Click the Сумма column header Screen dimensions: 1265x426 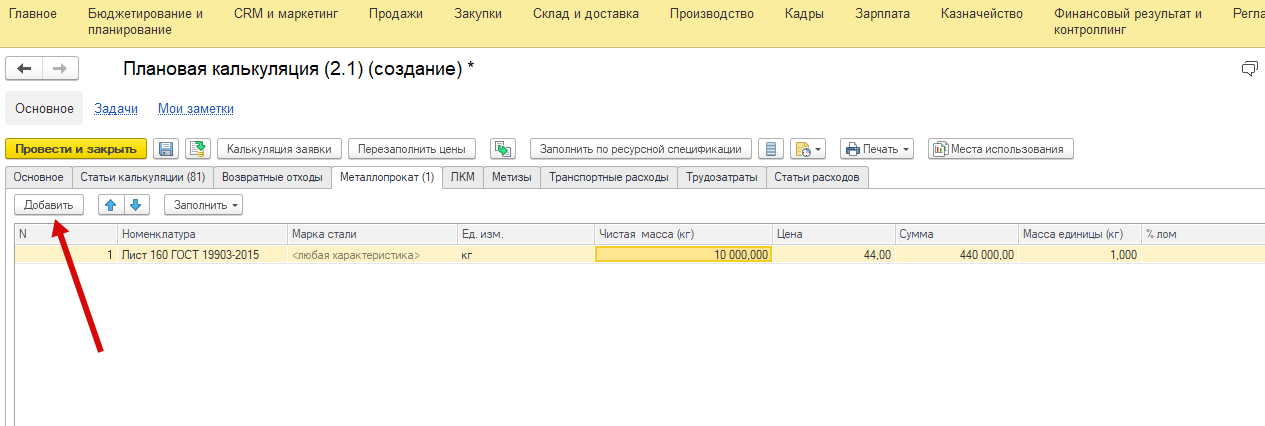pyautogui.click(x=956, y=233)
